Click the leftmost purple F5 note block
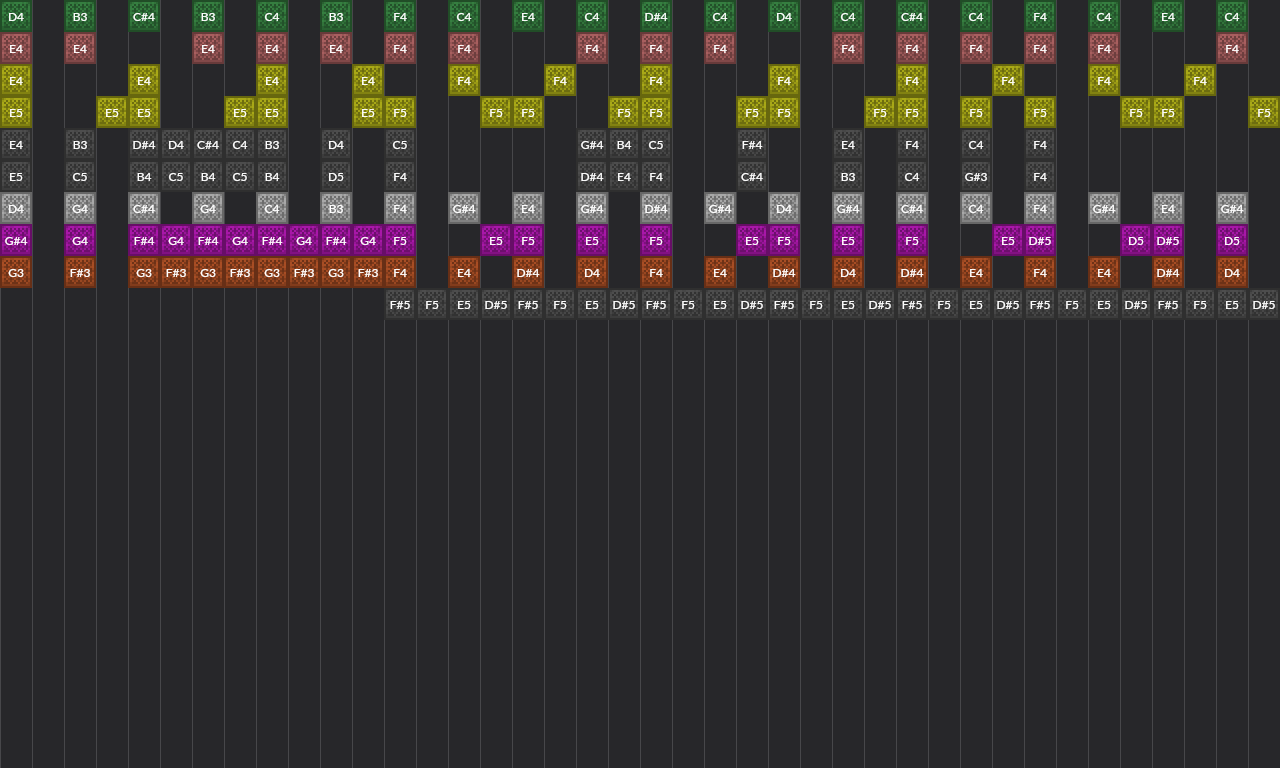 [x=400, y=241]
